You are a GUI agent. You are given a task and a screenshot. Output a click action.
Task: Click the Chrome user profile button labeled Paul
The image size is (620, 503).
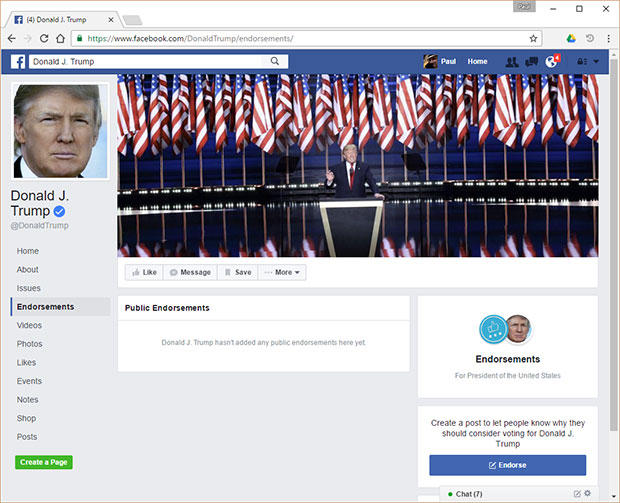pos(524,7)
